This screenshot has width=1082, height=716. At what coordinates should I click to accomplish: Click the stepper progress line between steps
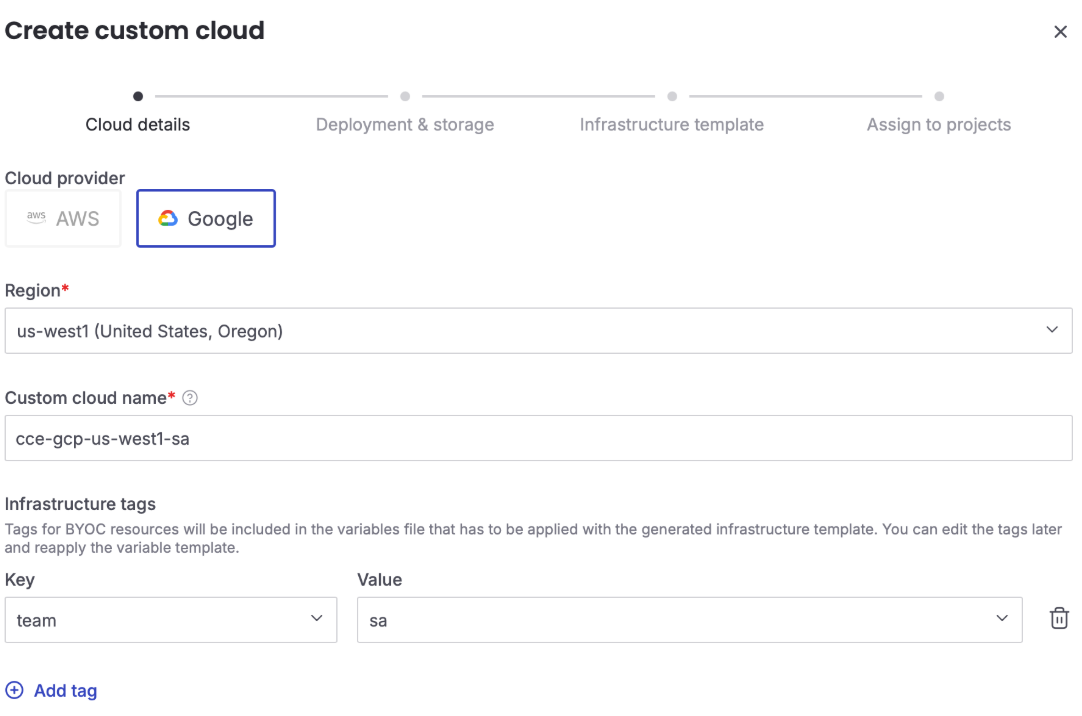click(270, 96)
